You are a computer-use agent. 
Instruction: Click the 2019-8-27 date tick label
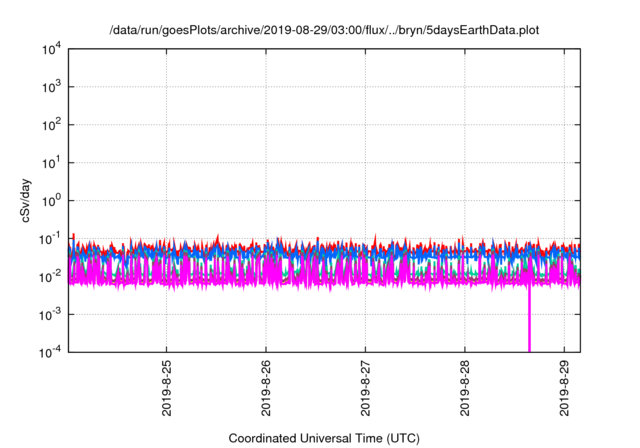[365, 388]
